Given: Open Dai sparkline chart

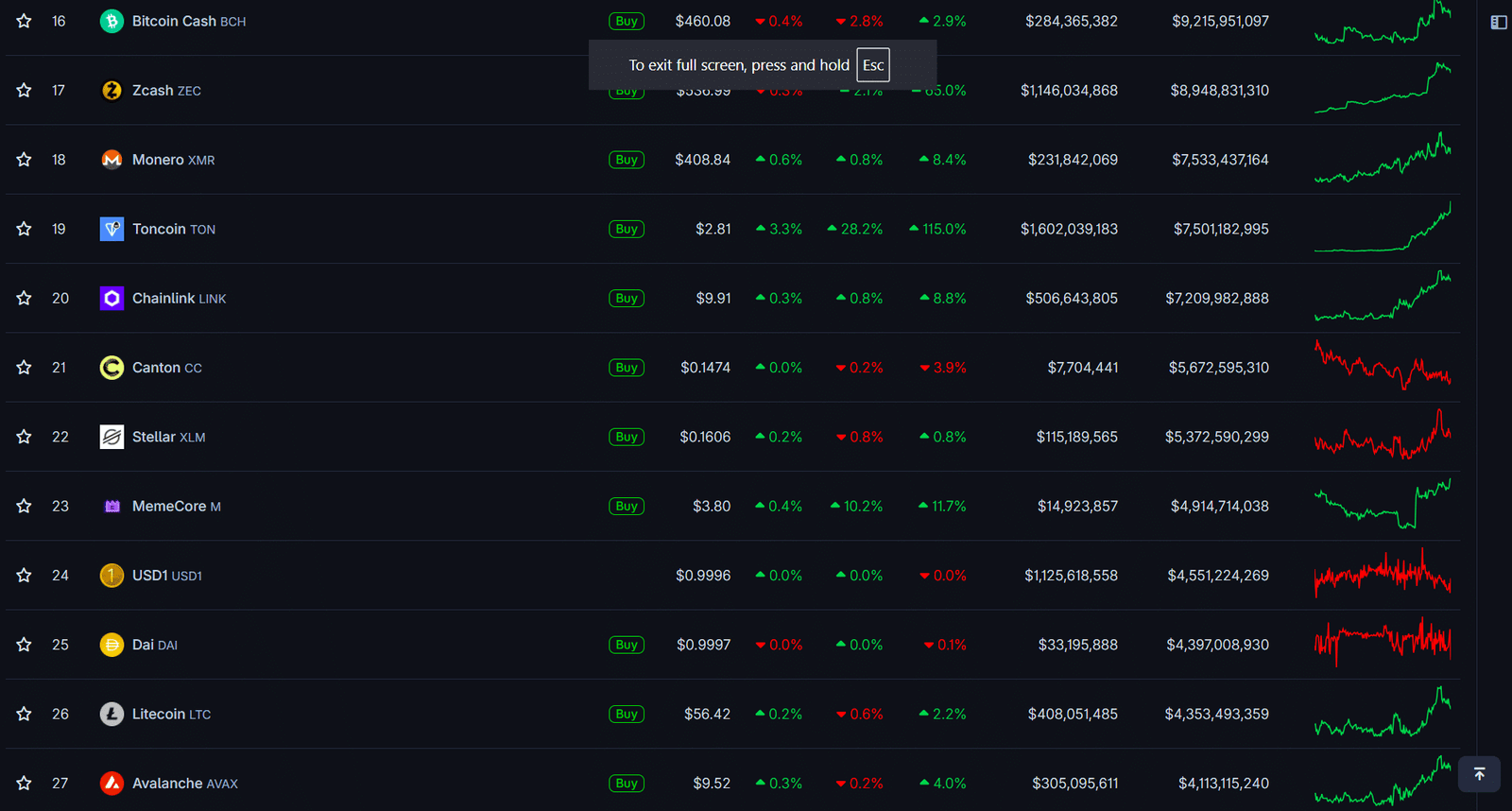Looking at the screenshot, I should [1383, 643].
